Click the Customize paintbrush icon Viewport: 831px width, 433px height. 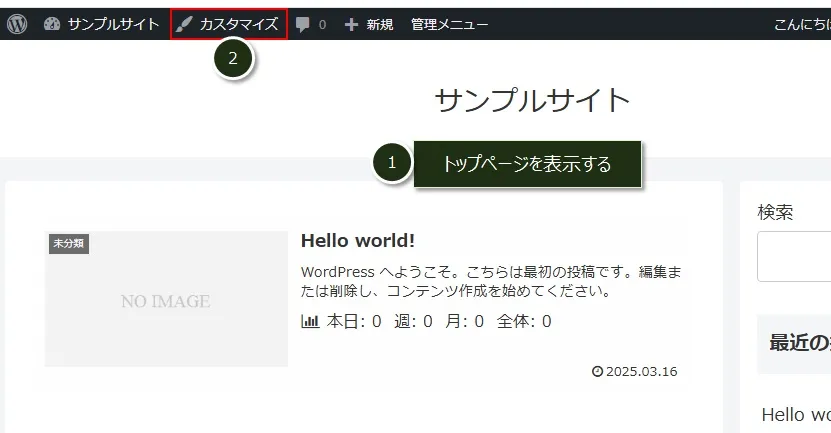184,24
